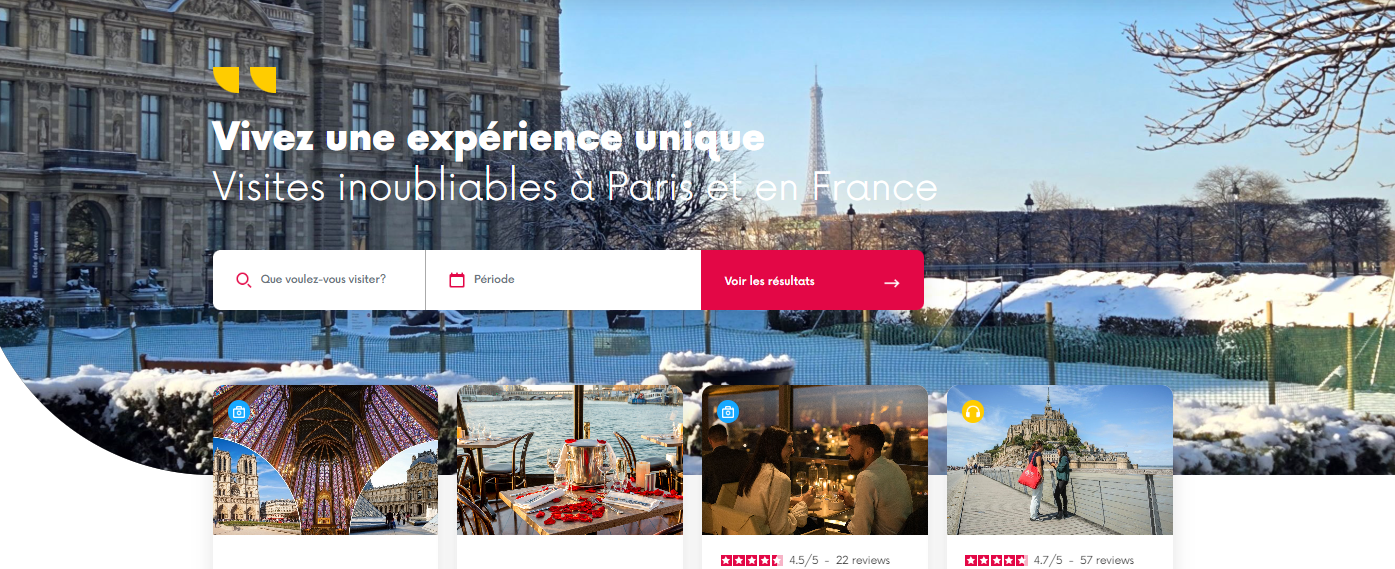Click the yellow quotation mark logo

[x=244, y=80]
